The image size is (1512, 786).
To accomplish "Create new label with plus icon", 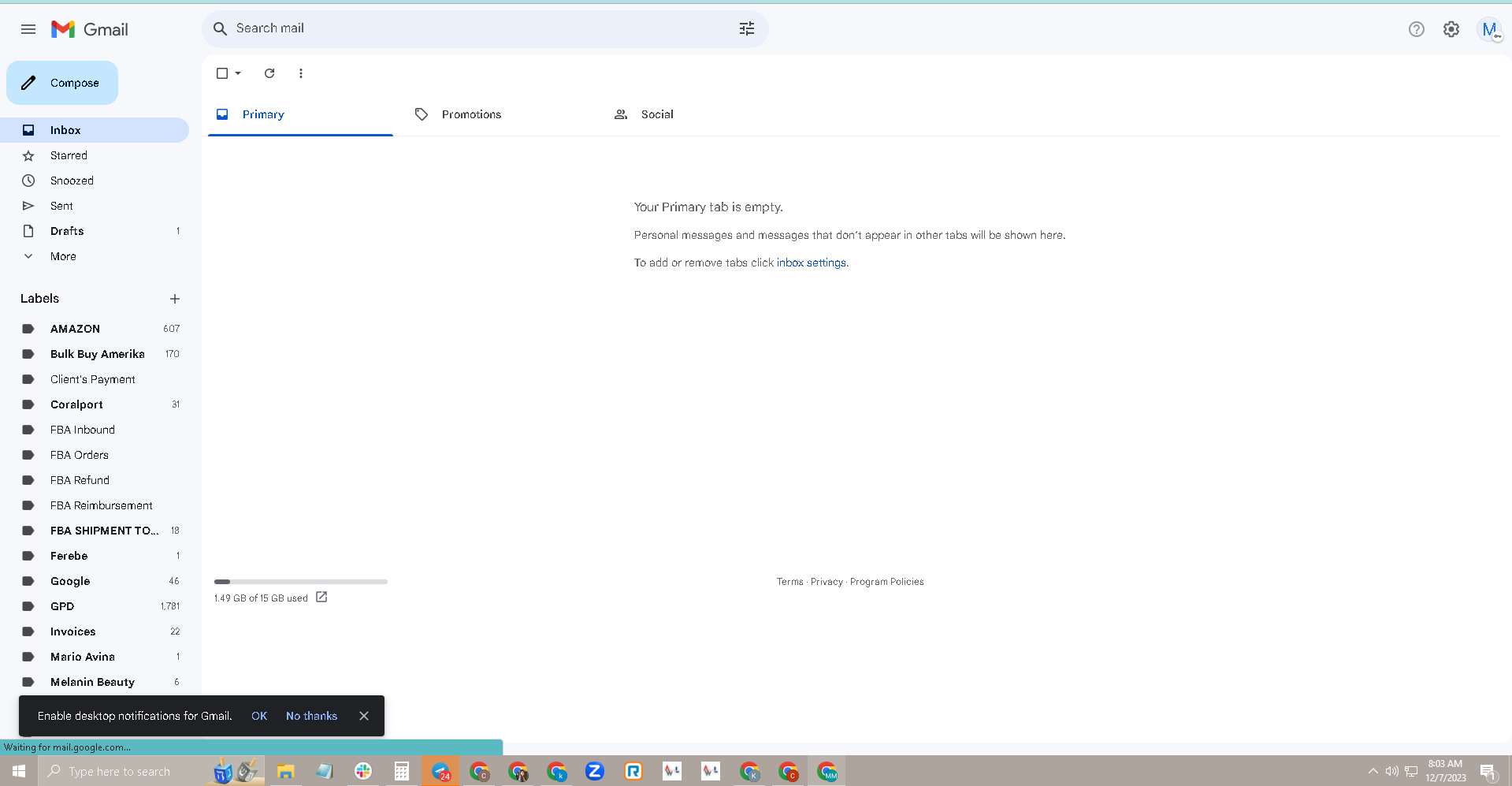I will [x=175, y=299].
